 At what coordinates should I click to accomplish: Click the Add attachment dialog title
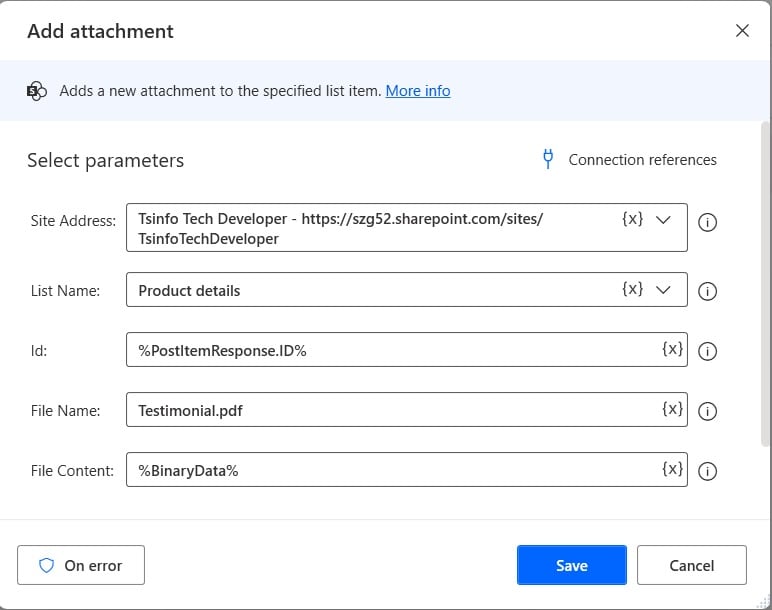[100, 31]
